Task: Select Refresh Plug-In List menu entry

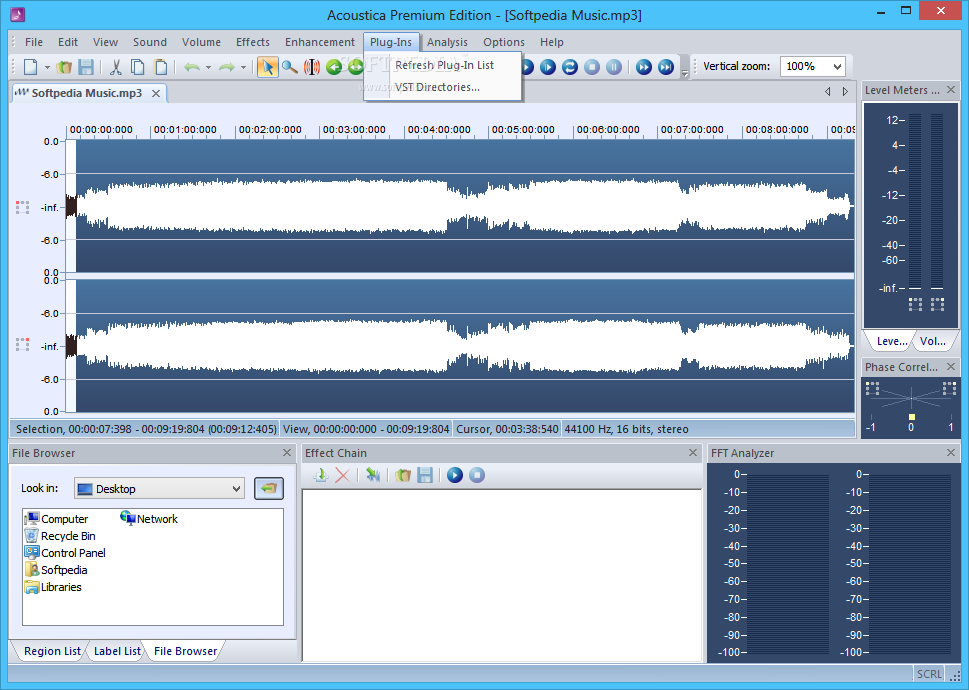Action: [444, 65]
